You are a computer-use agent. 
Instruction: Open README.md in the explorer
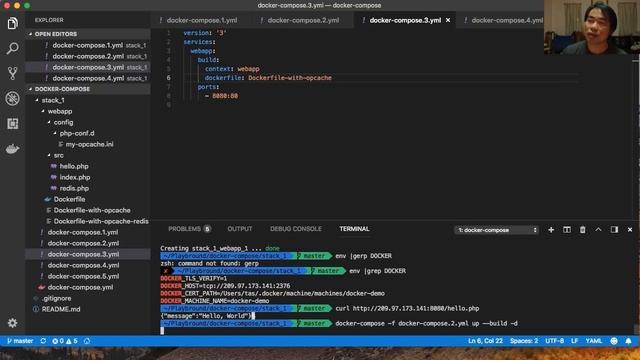pyautogui.click(x=61, y=309)
